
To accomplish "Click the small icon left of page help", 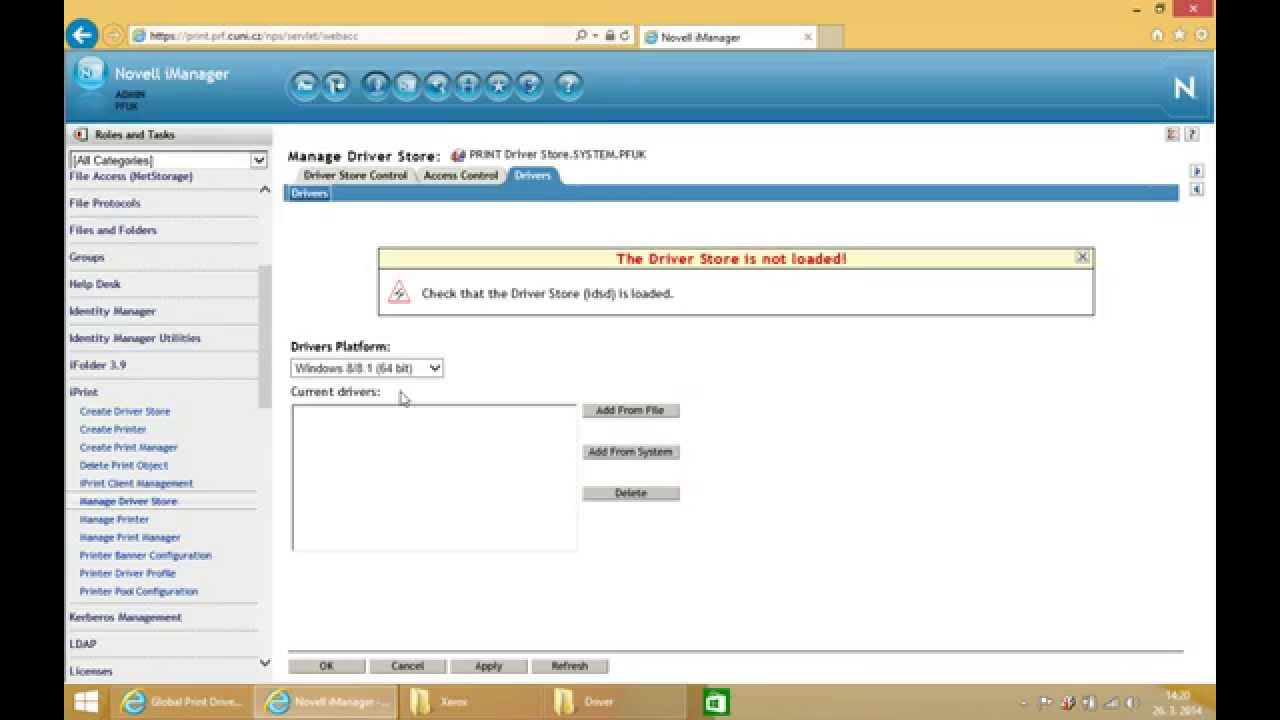I will tap(1172, 134).
